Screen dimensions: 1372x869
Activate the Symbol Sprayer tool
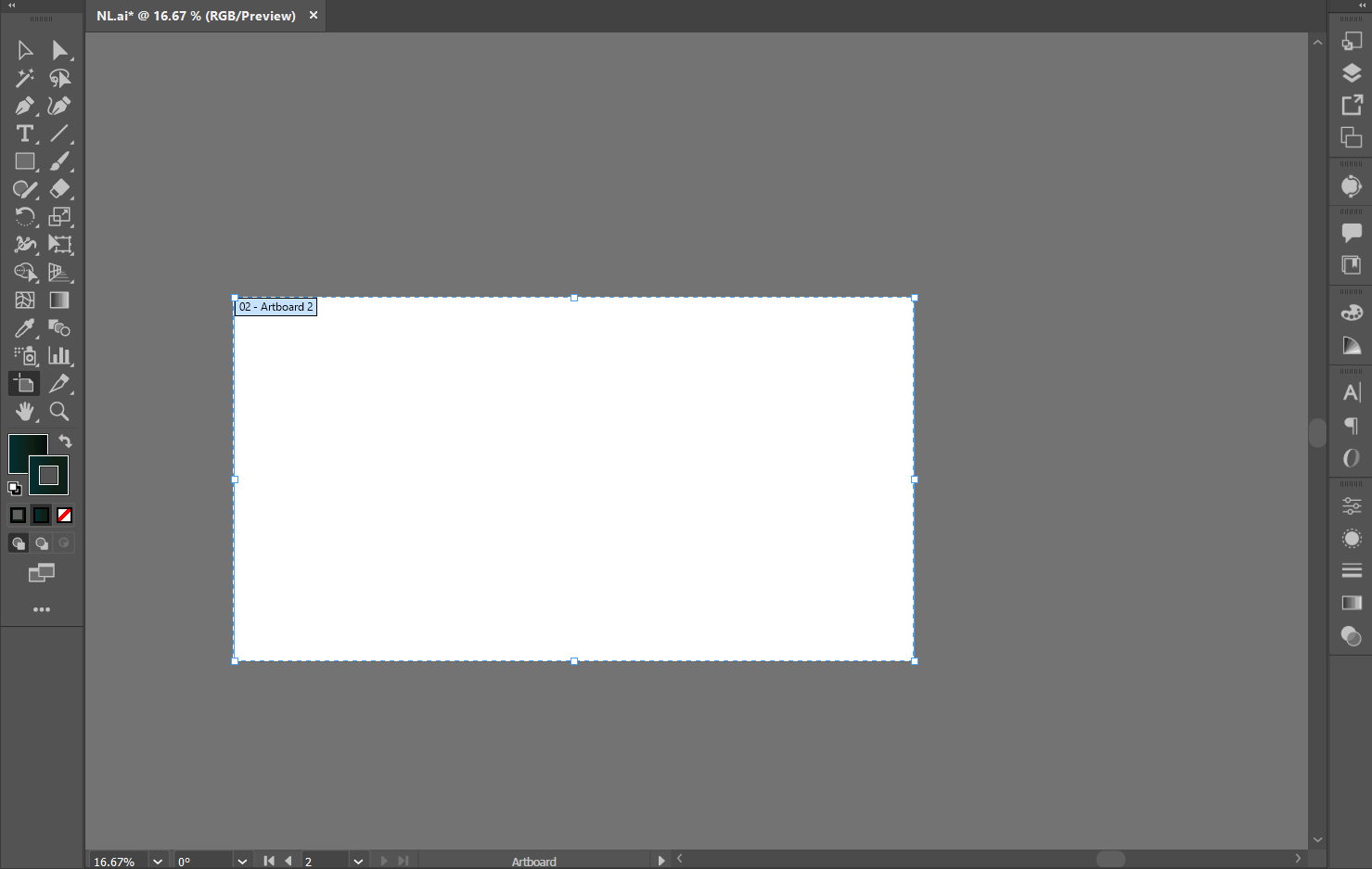25,356
